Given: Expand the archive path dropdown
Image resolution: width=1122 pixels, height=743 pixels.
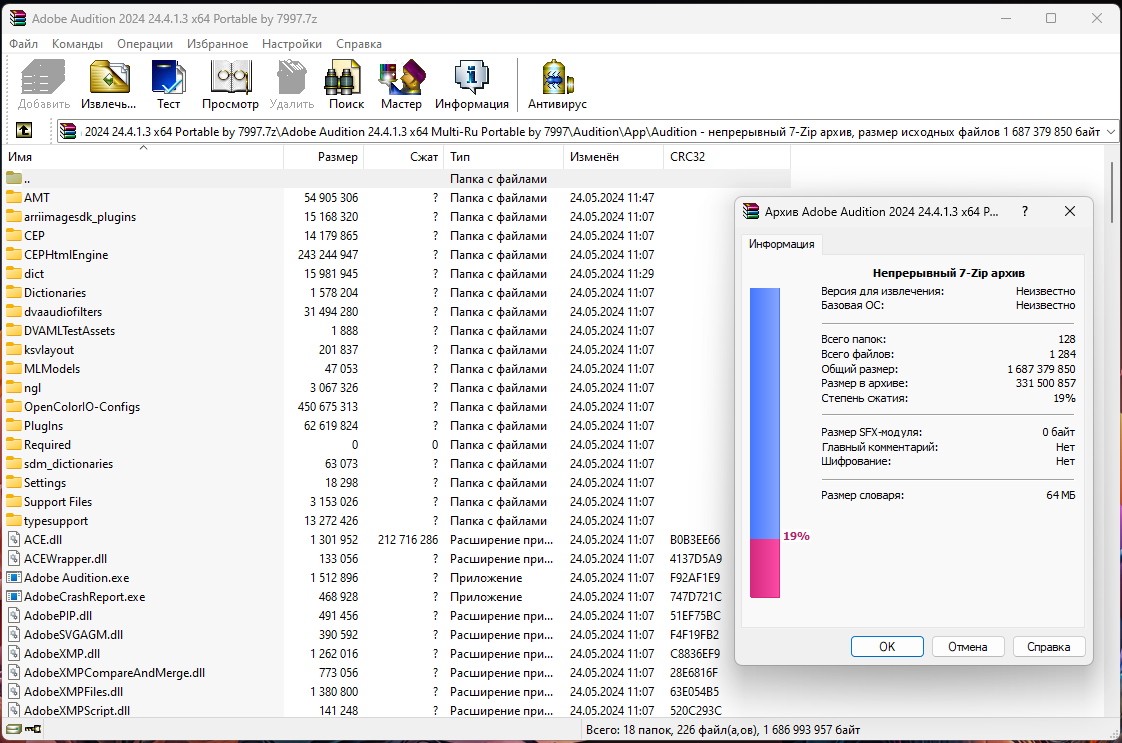Looking at the screenshot, I should pos(1109,131).
